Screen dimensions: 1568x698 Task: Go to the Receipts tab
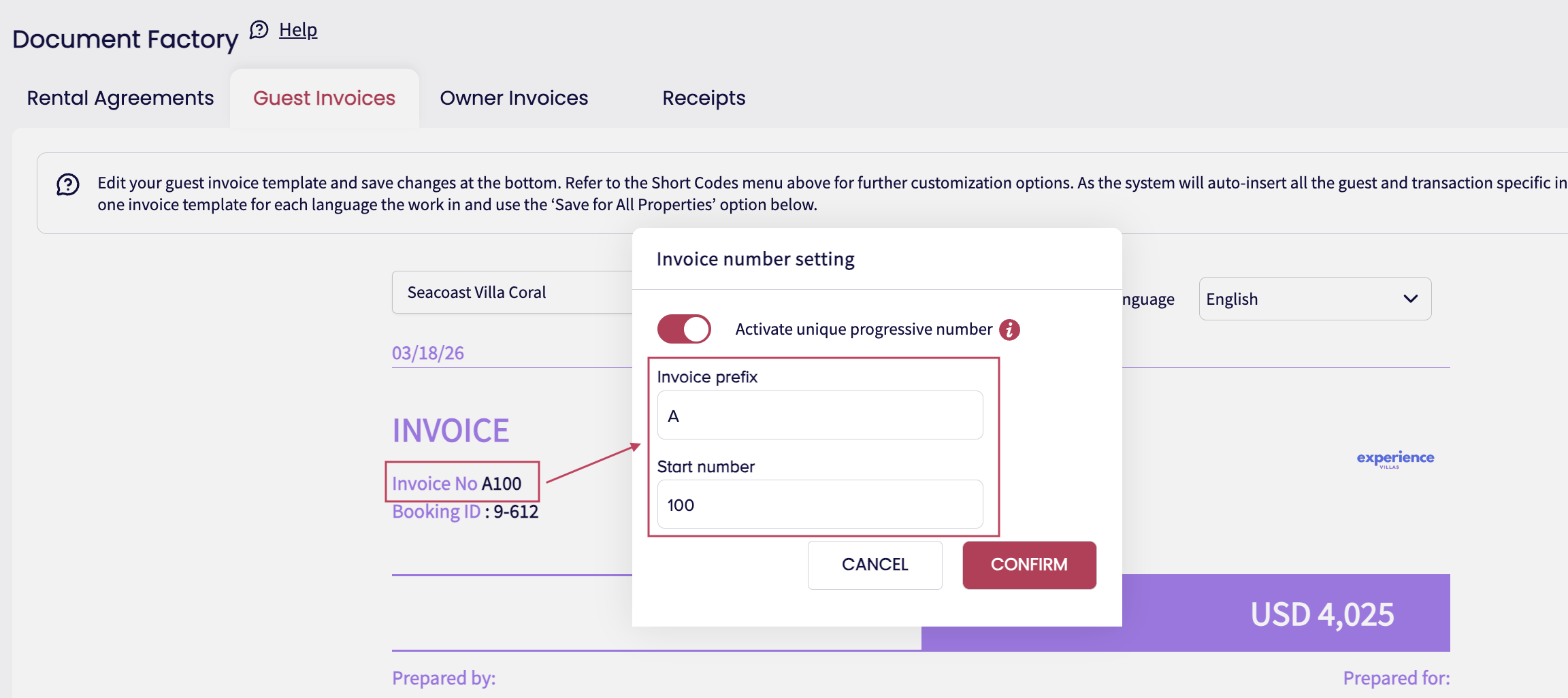(704, 98)
